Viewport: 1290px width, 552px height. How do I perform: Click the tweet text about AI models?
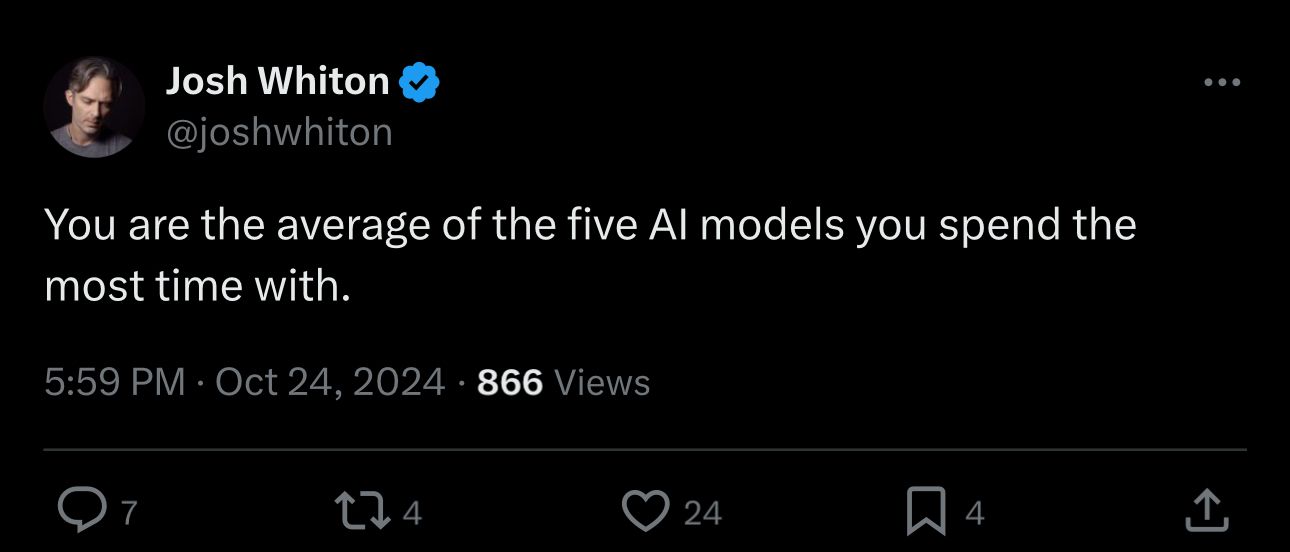point(590,226)
